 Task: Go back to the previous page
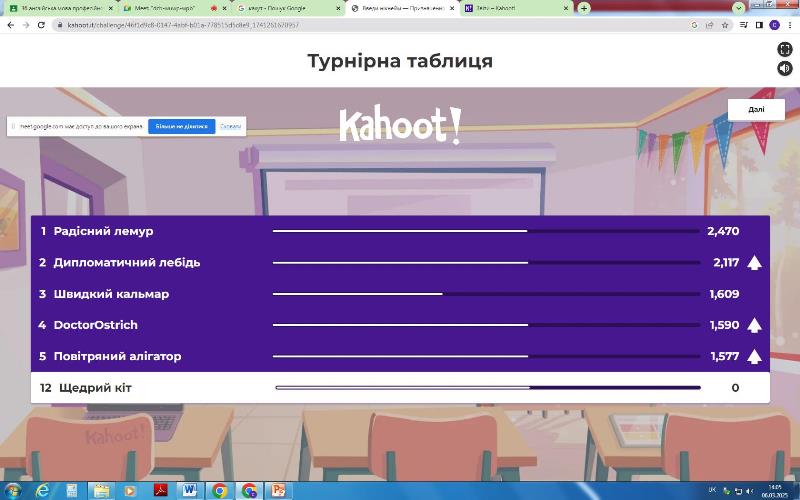coord(10,24)
